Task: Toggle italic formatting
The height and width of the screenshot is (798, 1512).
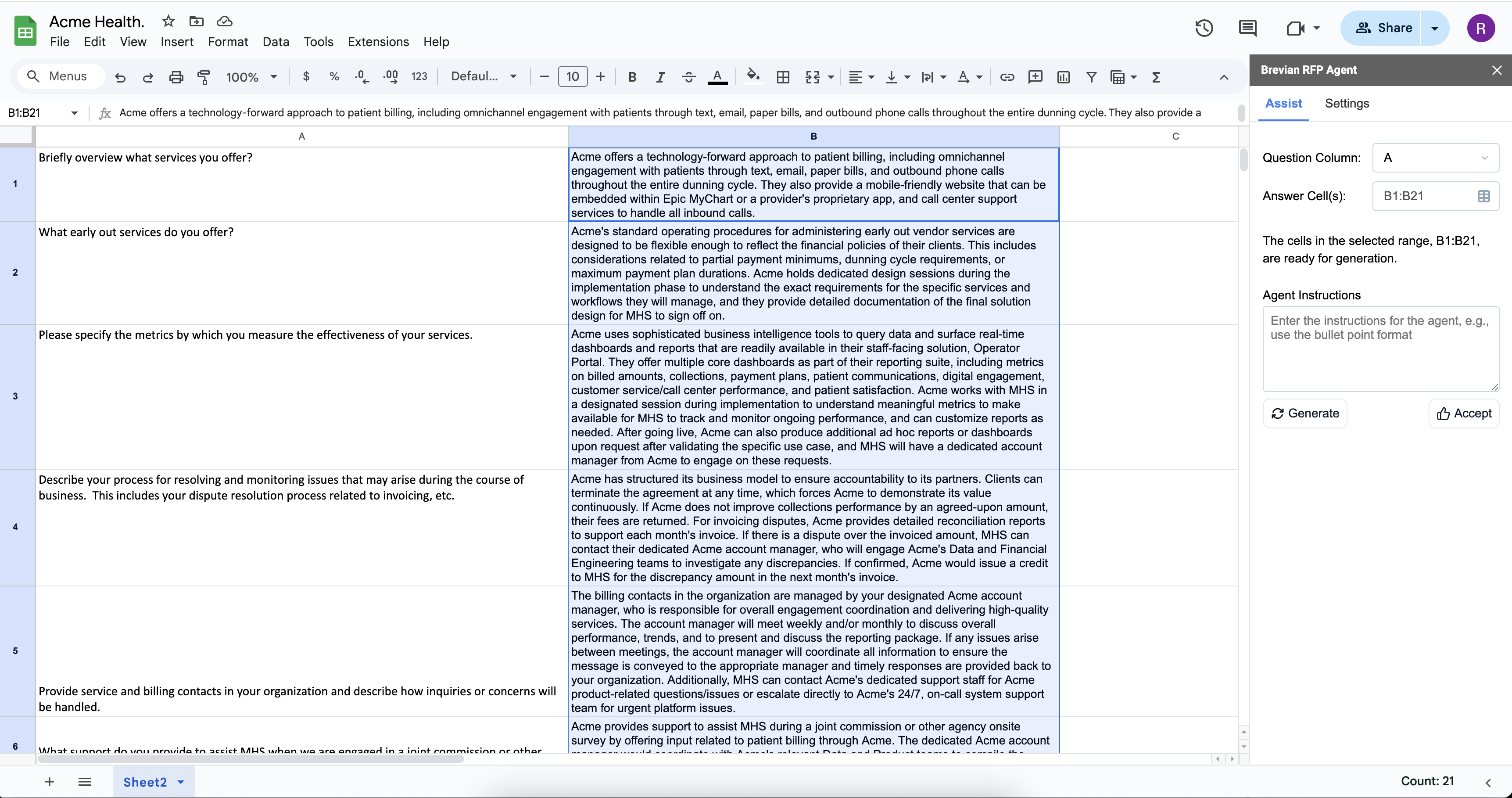Action: point(660,77)
